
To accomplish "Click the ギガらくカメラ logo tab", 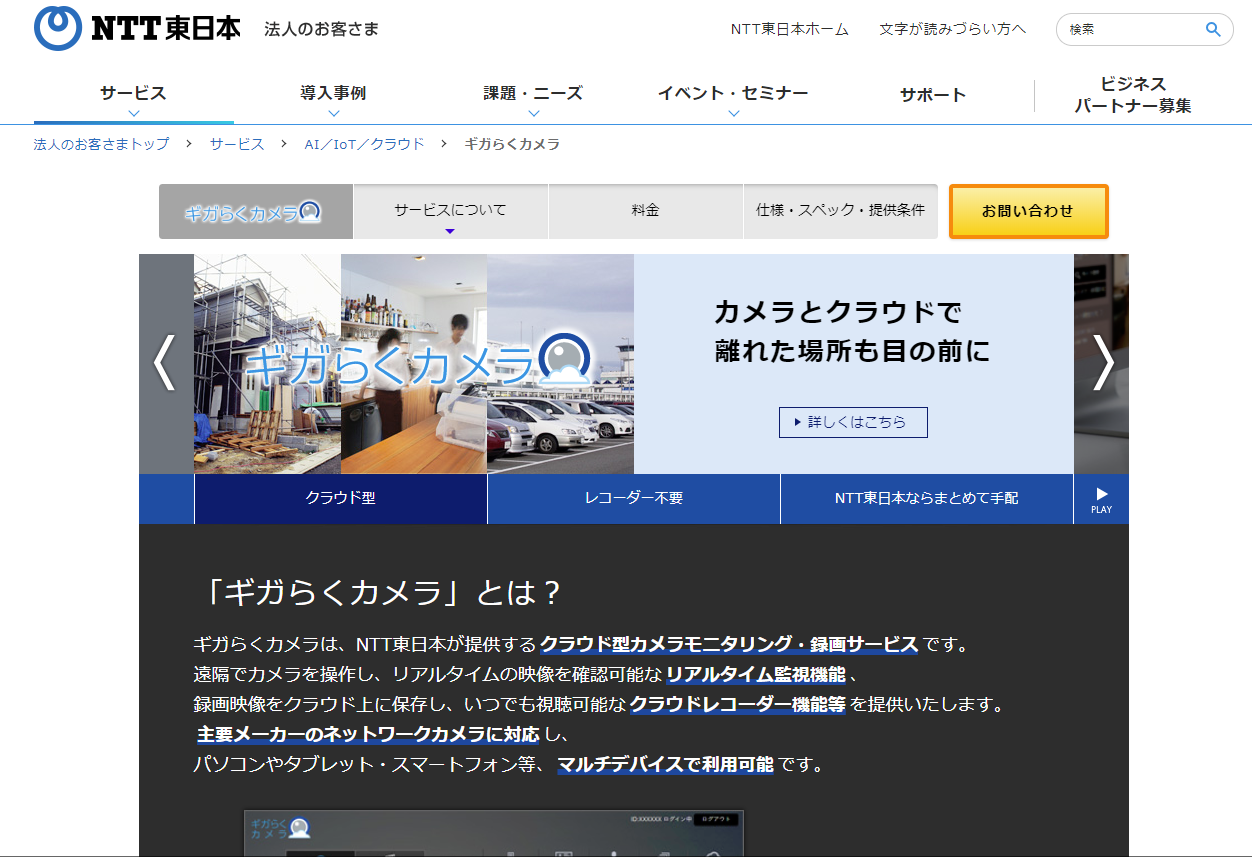I will tap(256, 211).
